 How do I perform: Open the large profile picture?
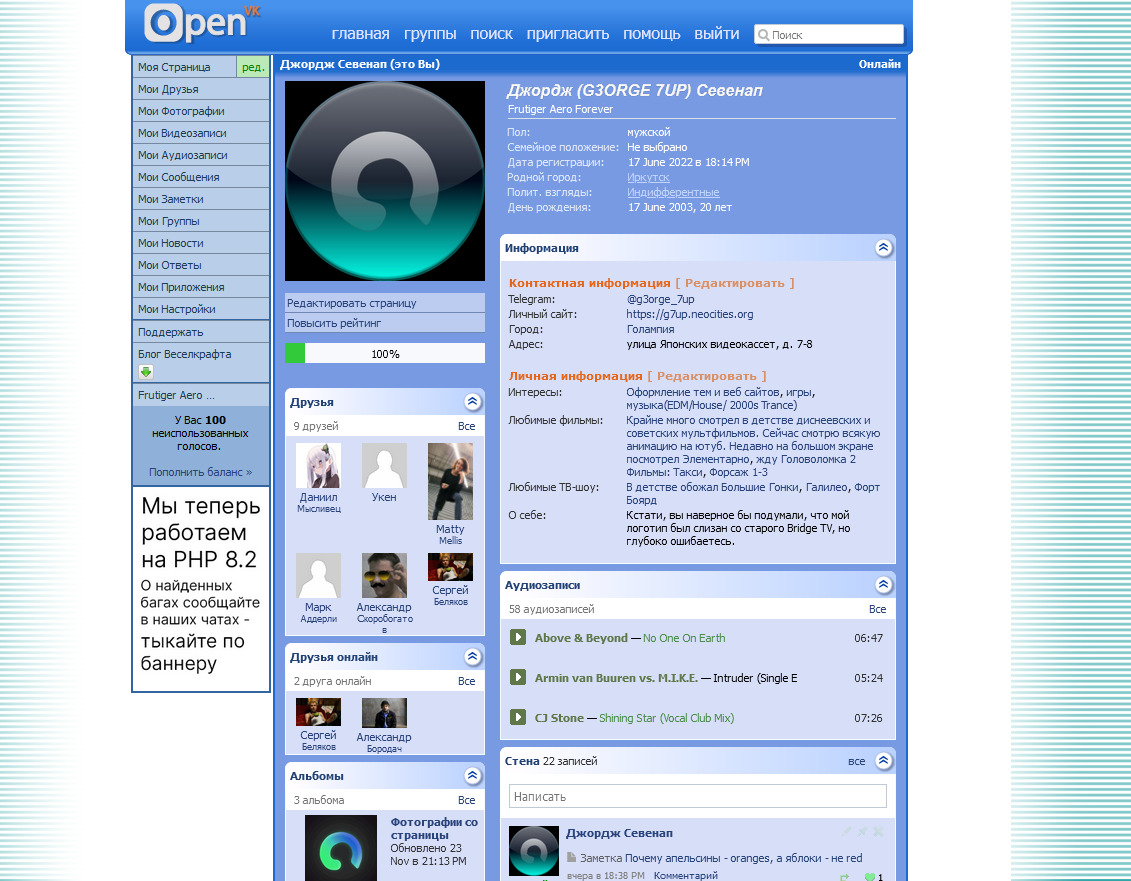point(384,180)
